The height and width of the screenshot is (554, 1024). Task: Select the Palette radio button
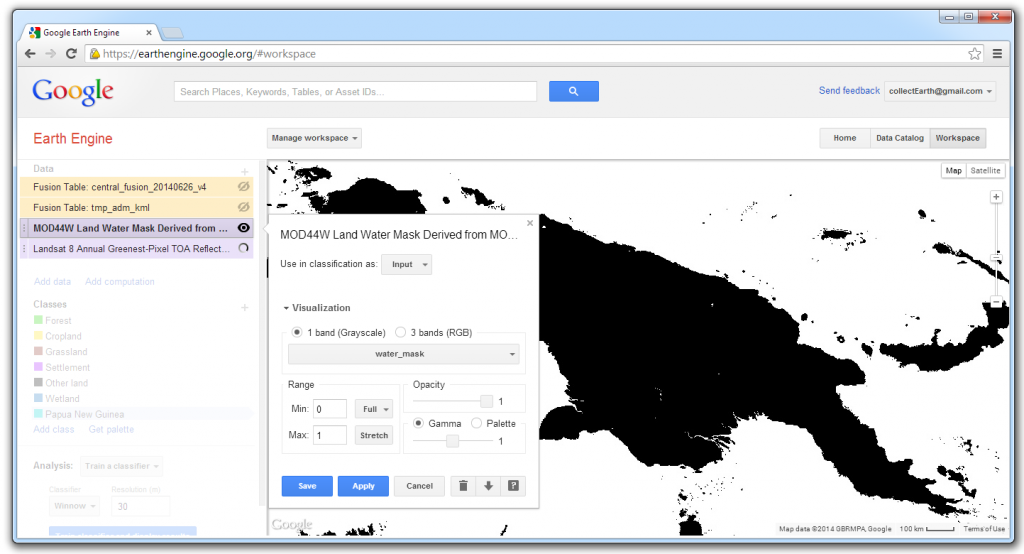tap(477, 423)
